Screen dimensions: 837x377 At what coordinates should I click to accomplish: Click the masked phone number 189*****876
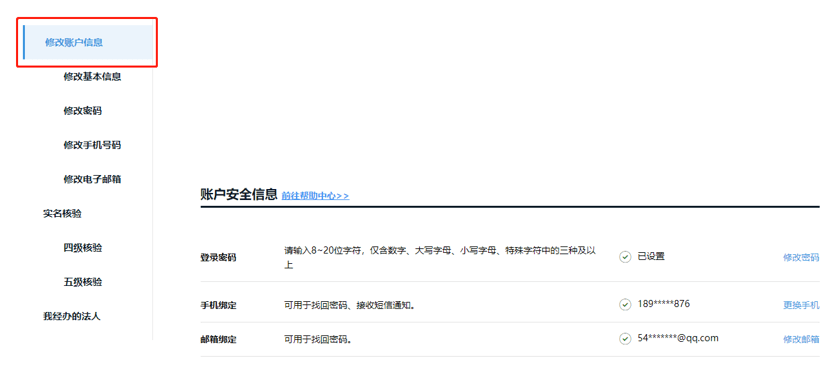pyautogui.click(x=664, y=304)
